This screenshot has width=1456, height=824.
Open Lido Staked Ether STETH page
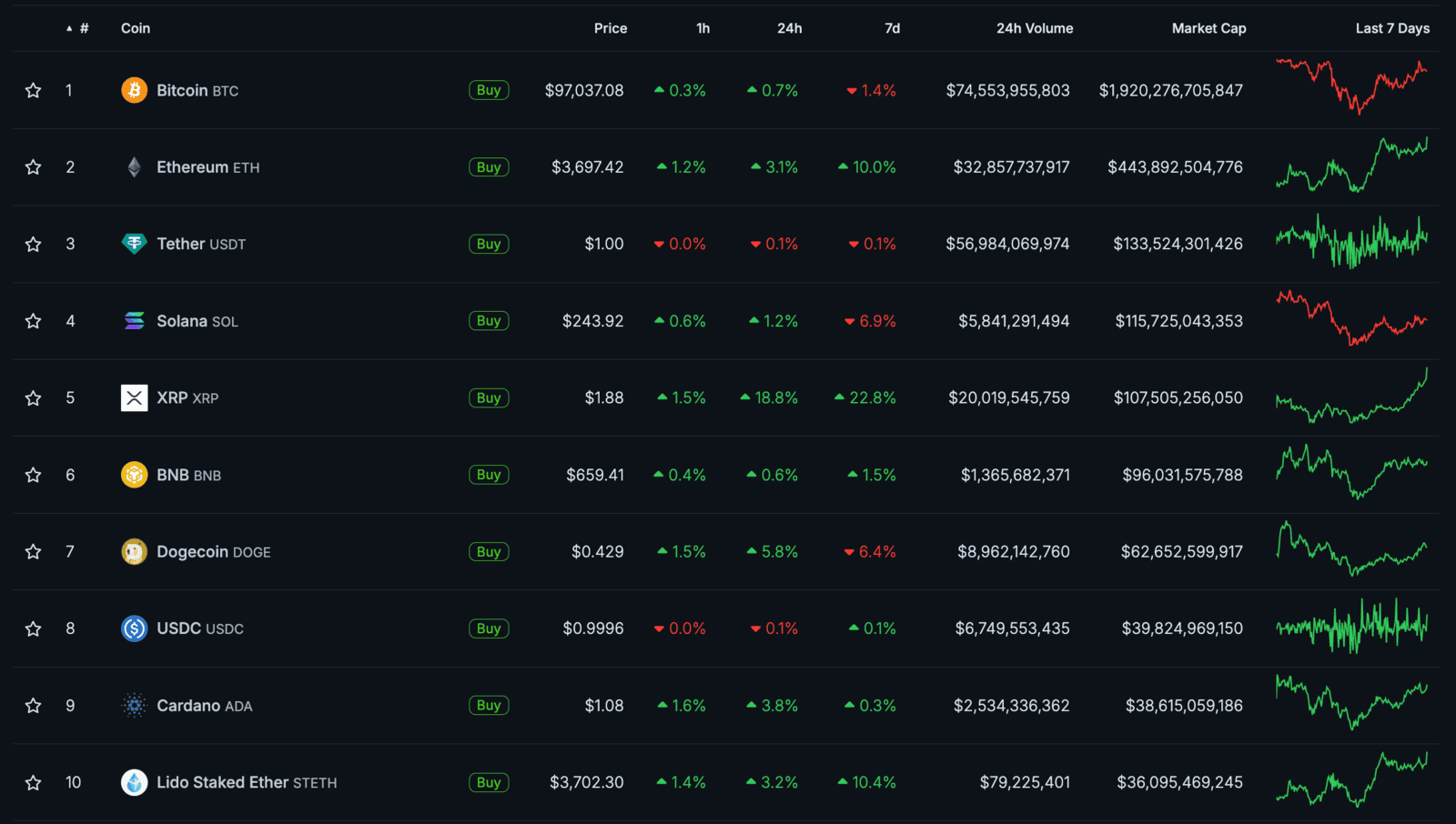(247, 782)
